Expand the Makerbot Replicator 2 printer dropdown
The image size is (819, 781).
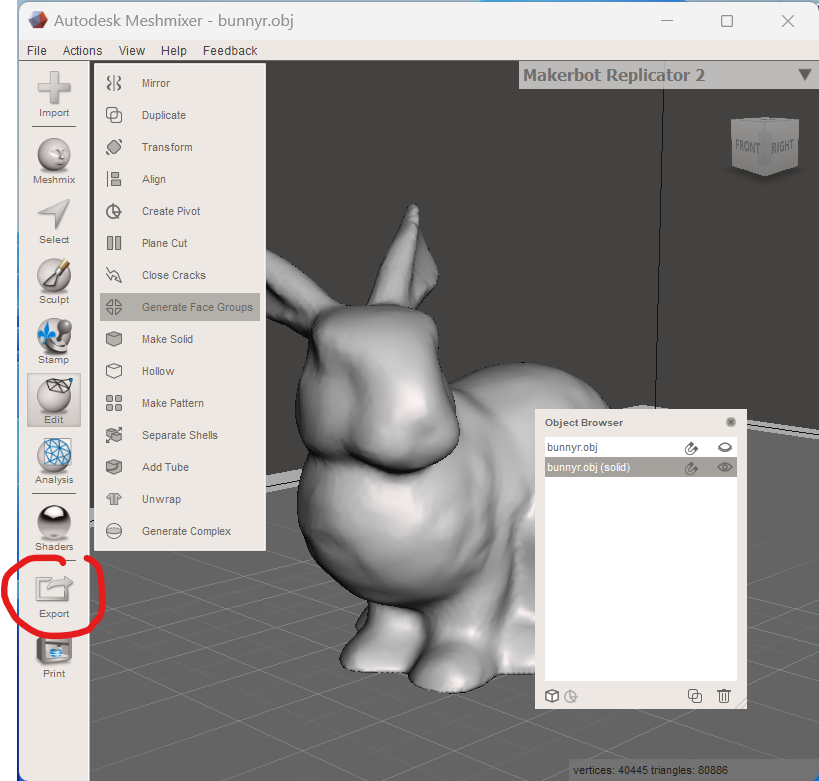pyautogui.click(x=805, y=75)
